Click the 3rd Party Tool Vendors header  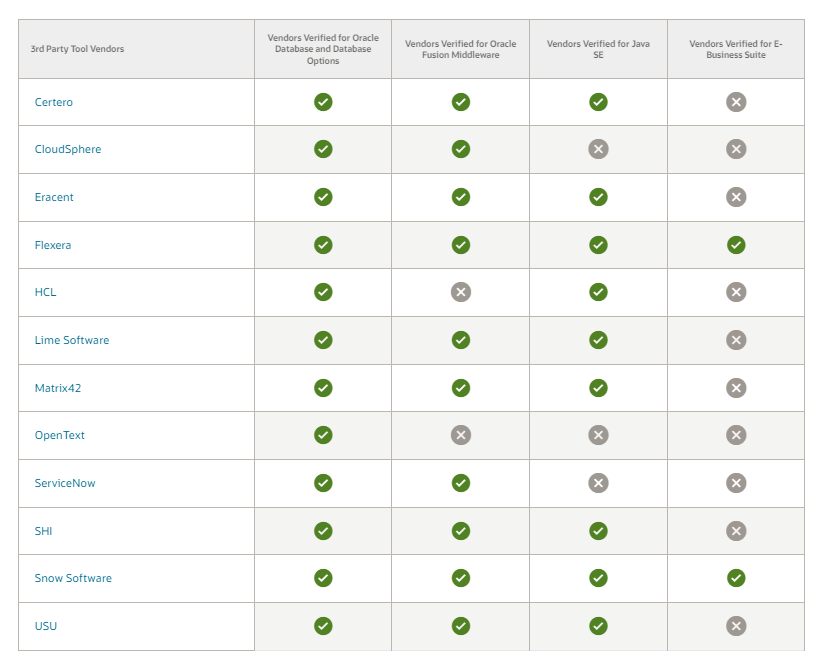pyautogui.click(x=79, y=49)
